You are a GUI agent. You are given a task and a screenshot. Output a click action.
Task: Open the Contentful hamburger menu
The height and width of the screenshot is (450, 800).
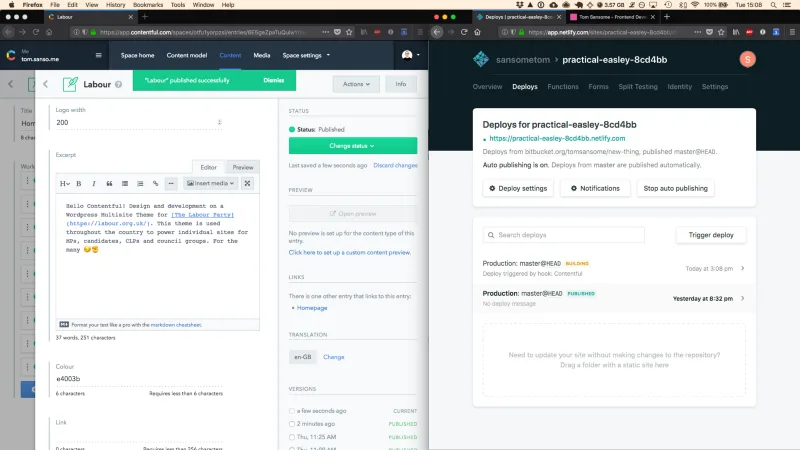tap(98, 55)
